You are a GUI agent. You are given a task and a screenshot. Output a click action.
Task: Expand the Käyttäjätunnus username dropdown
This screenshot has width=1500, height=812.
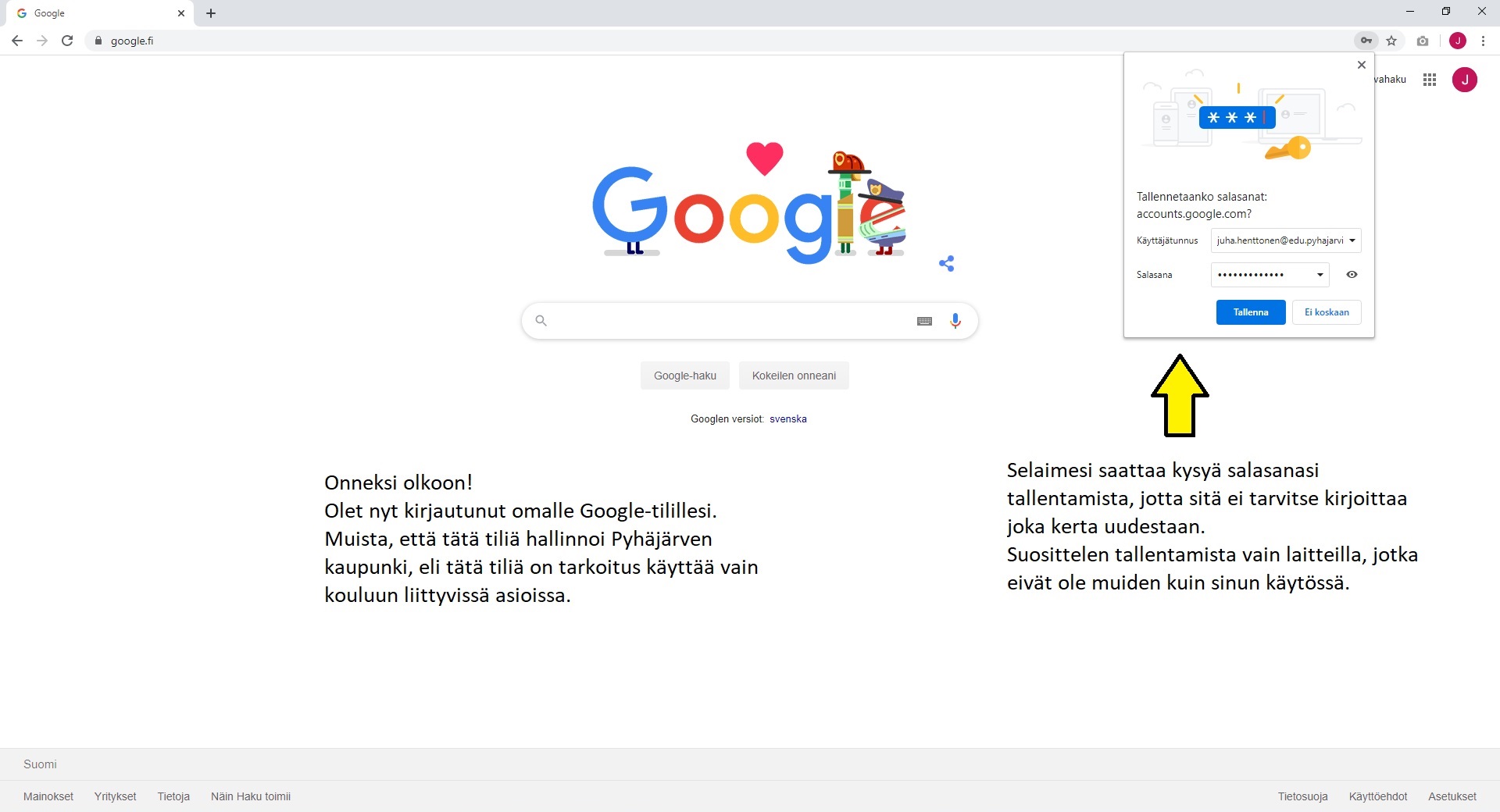click(x=1352, y=240)
